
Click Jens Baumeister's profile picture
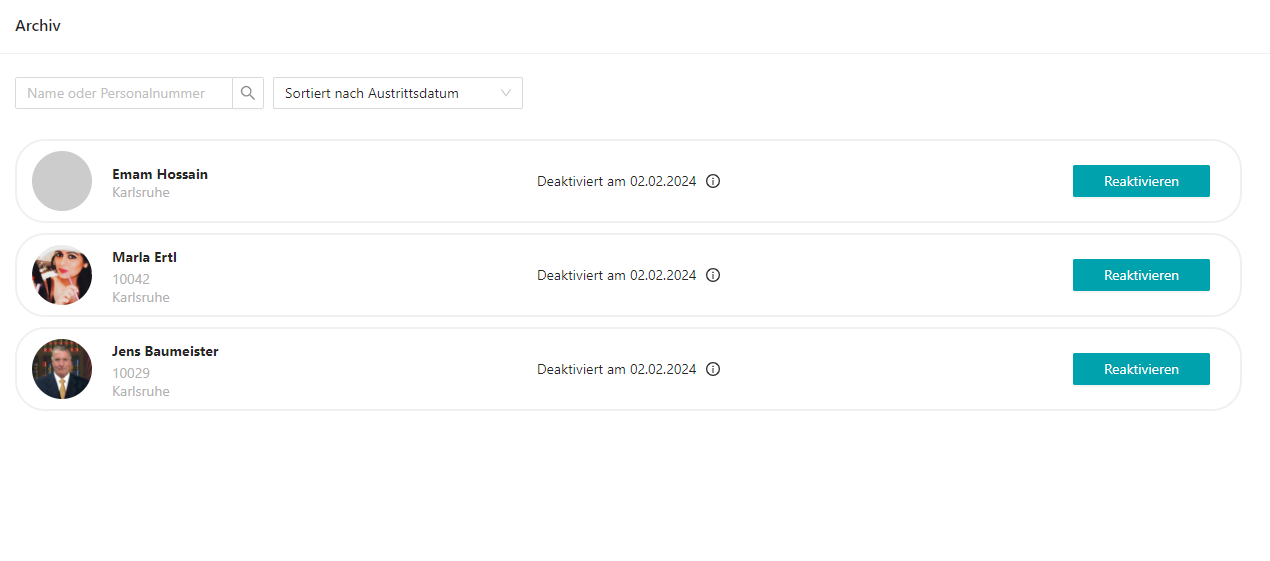point(62,369)
